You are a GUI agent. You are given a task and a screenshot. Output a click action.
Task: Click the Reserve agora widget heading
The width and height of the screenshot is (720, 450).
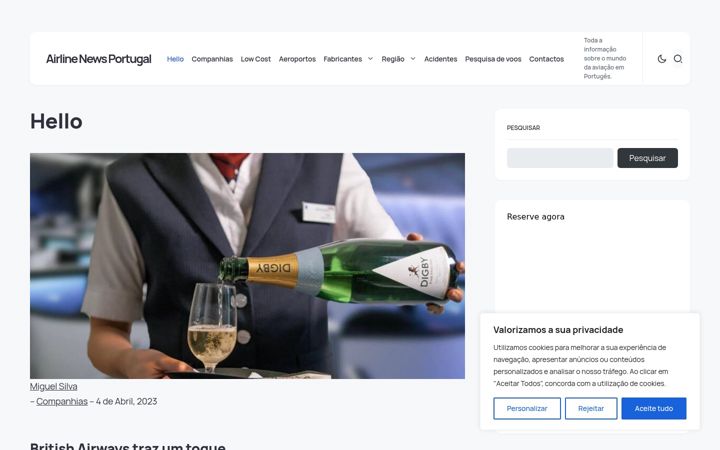click(x=536, y=217)
